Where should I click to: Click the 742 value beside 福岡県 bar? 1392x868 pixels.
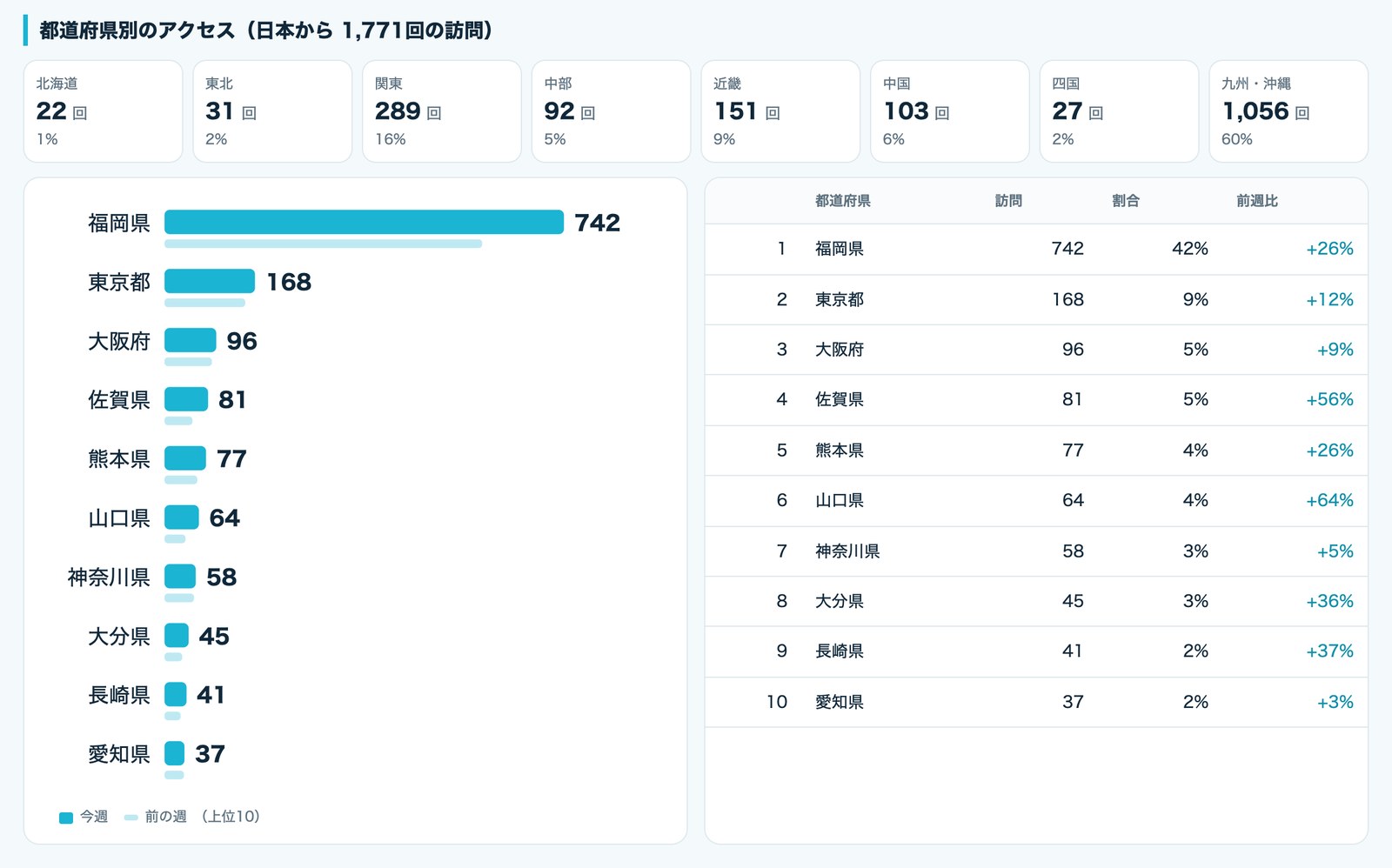tap(598, 223)
